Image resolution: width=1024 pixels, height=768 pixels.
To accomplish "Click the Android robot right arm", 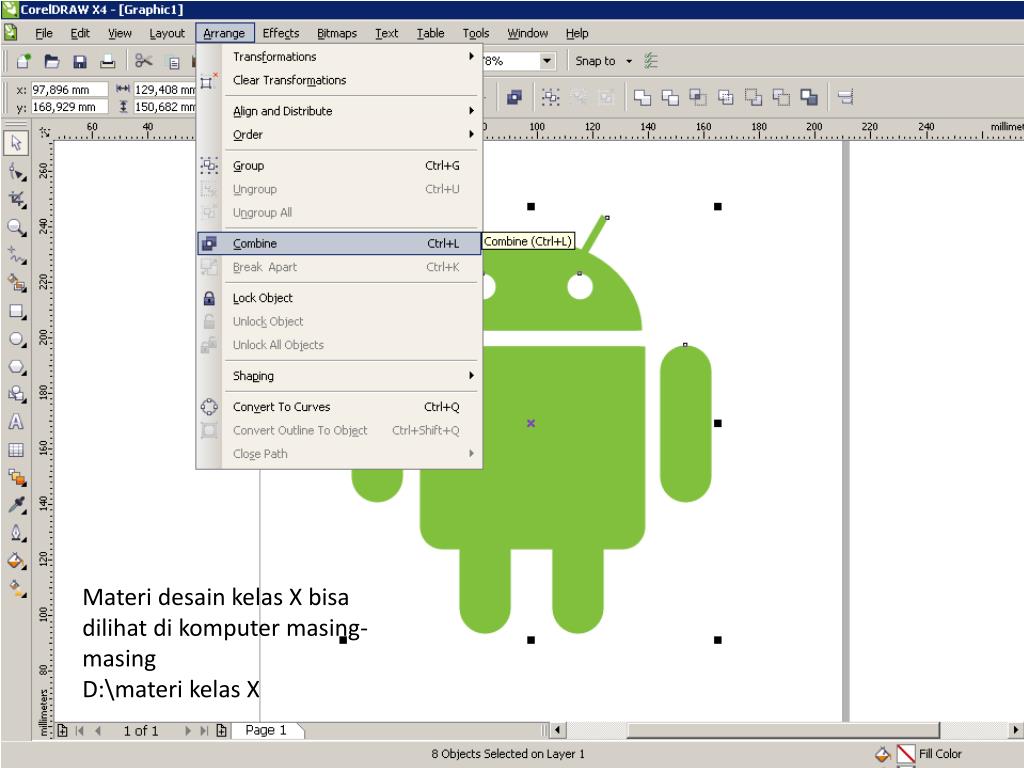I will (x=685, y=424).
